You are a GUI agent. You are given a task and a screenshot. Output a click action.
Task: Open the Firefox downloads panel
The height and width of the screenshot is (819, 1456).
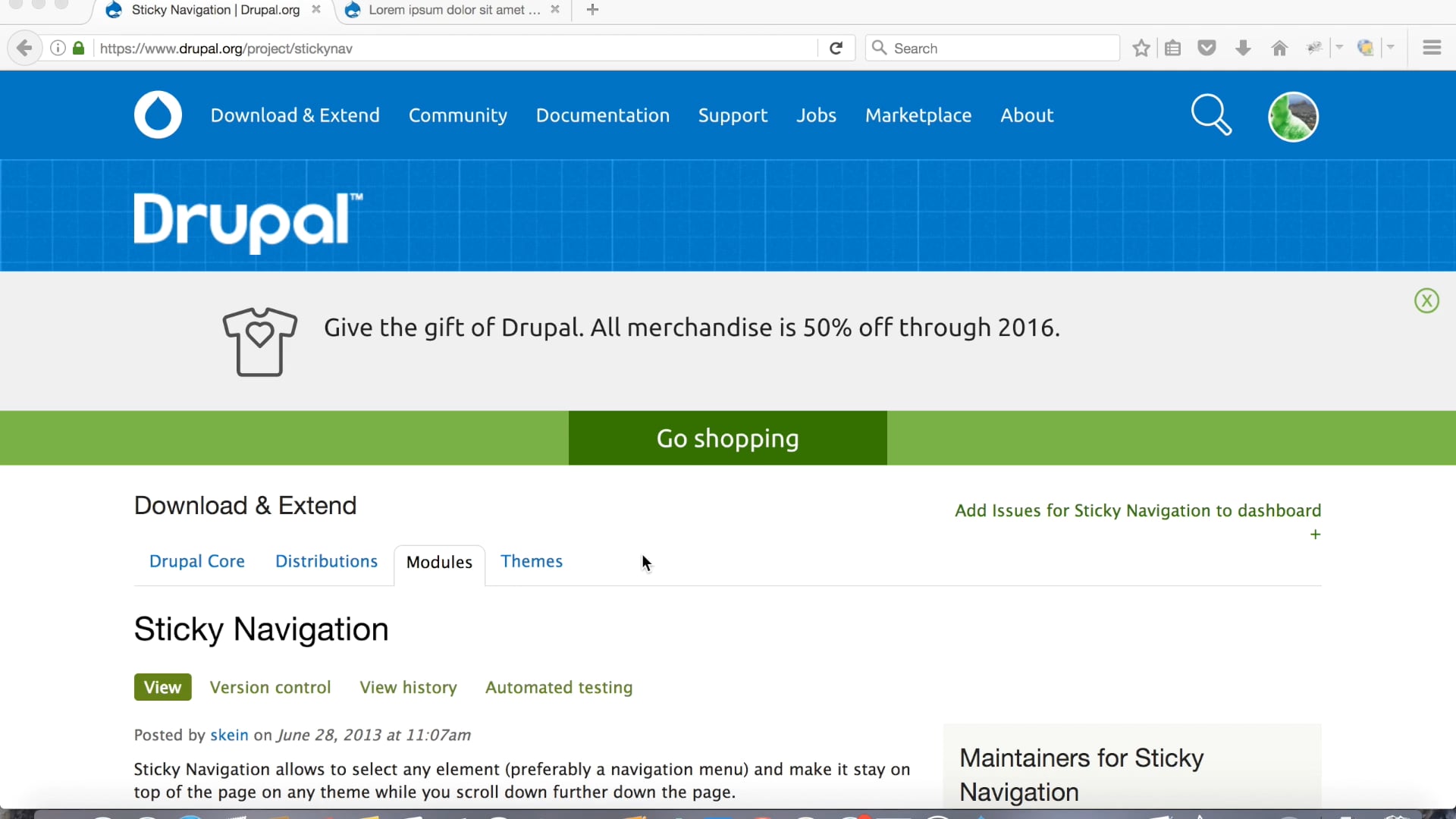click(1243, 48)
